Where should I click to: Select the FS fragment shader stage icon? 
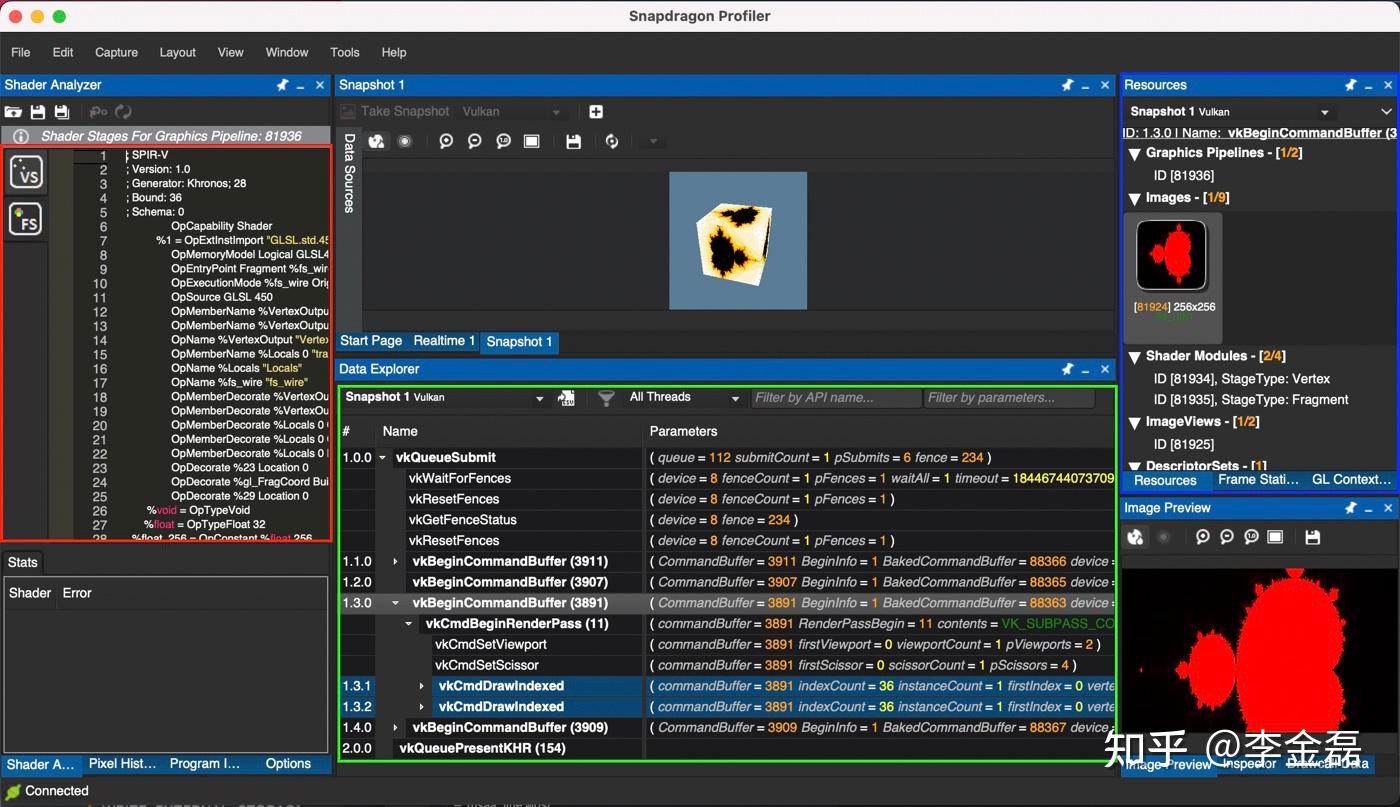tap(26, 219)
